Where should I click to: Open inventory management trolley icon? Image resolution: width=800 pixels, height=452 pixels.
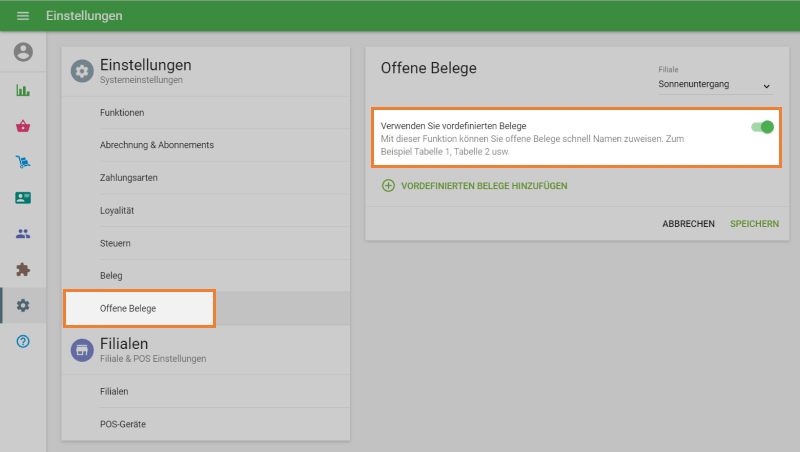click(x=23, y=162)
